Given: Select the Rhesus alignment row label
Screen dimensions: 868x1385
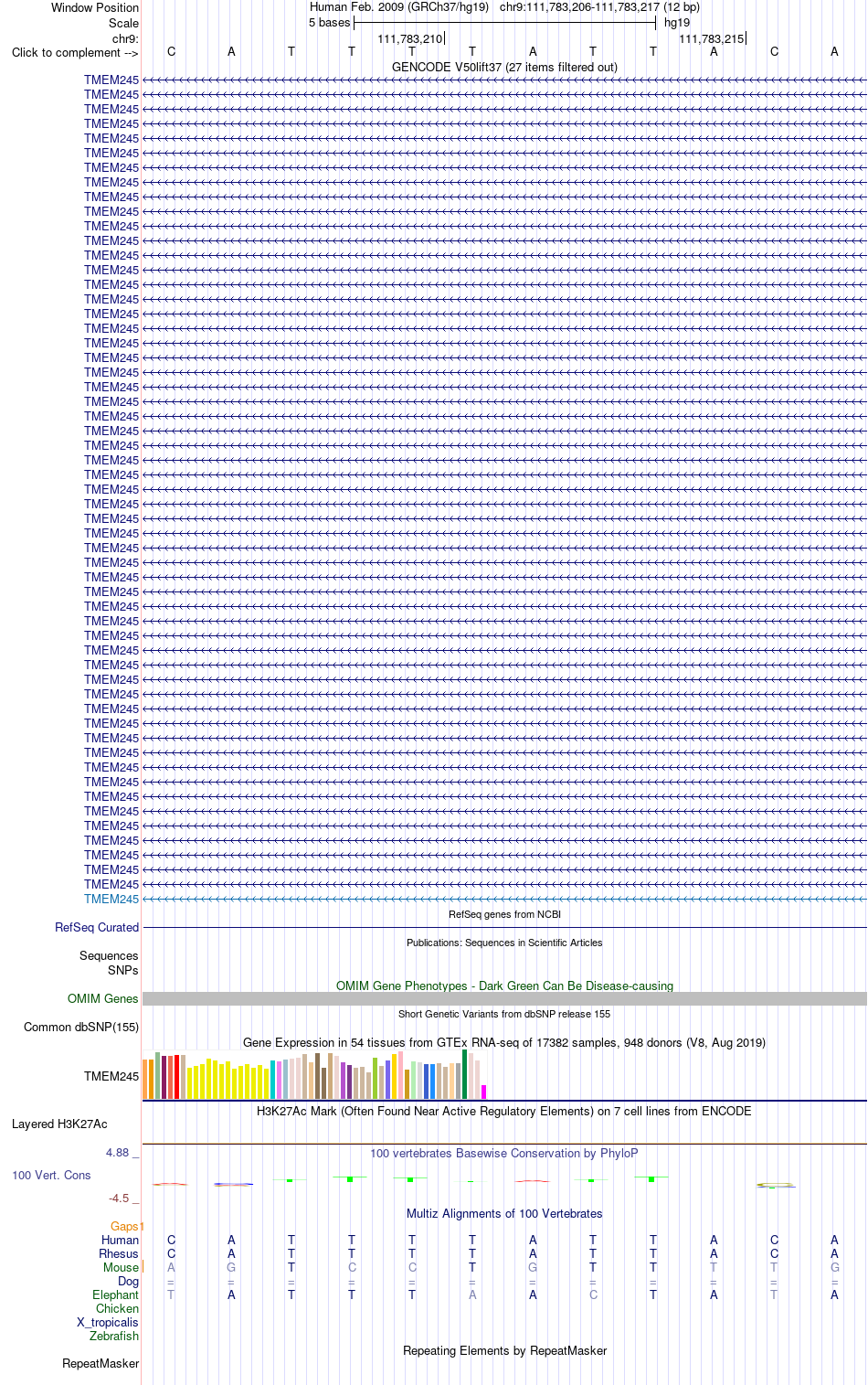Looking at the screenshot, I should [119, 1253].
